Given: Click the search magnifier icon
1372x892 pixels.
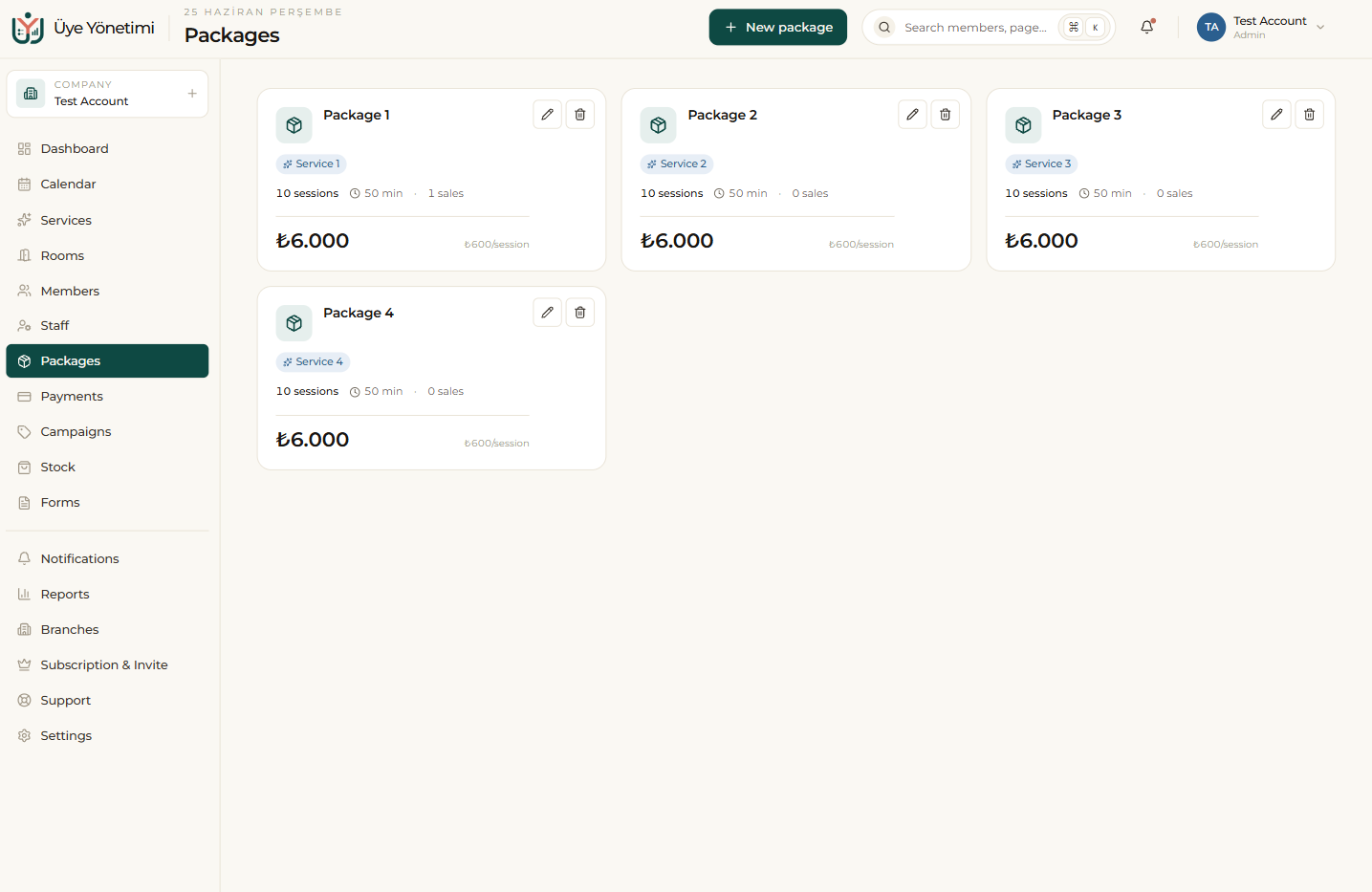Looking at the screenshot, I should coord(884,27).
